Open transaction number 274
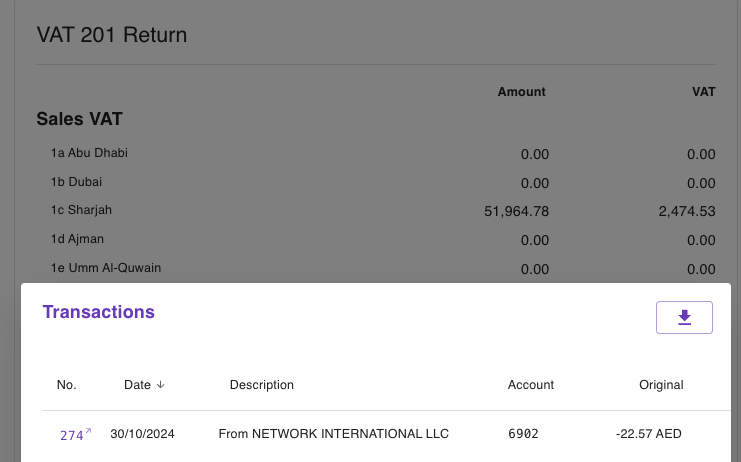Viewport: 741px width, 462px height. coord(71,435)
